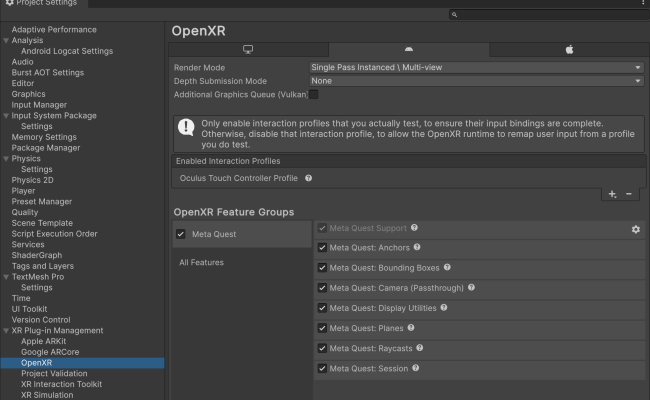Open help for Meta Quest: Display Utilities

(444, 308)
